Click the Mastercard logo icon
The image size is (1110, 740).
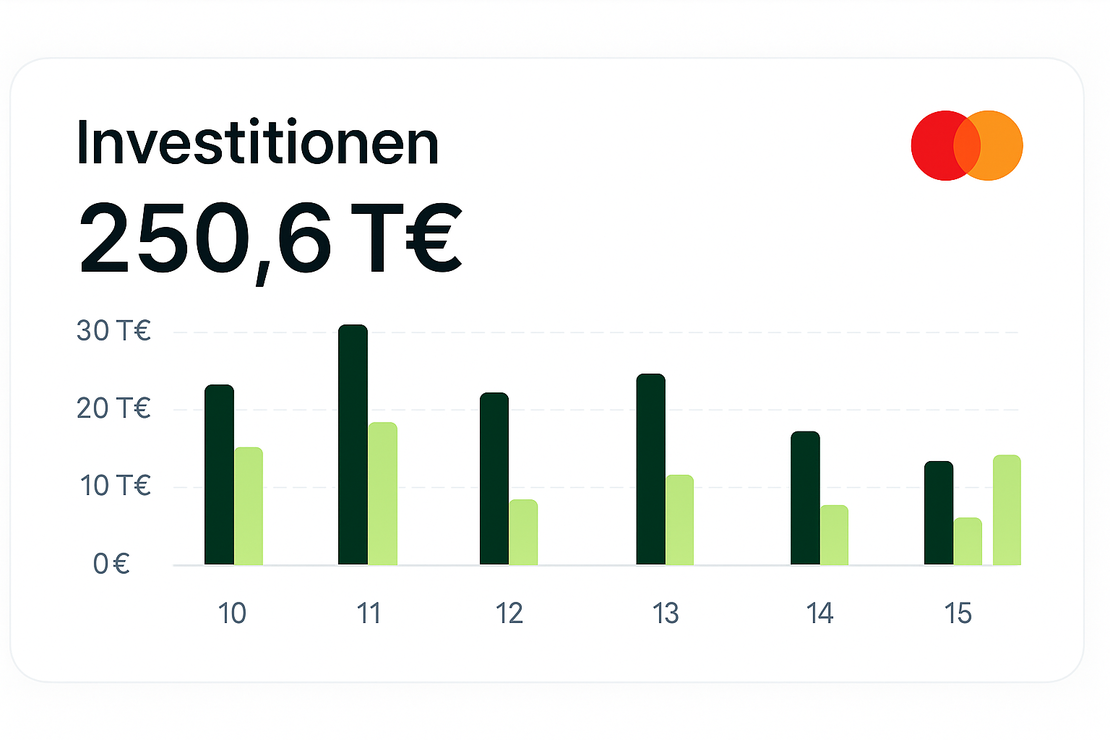point(966,145)
